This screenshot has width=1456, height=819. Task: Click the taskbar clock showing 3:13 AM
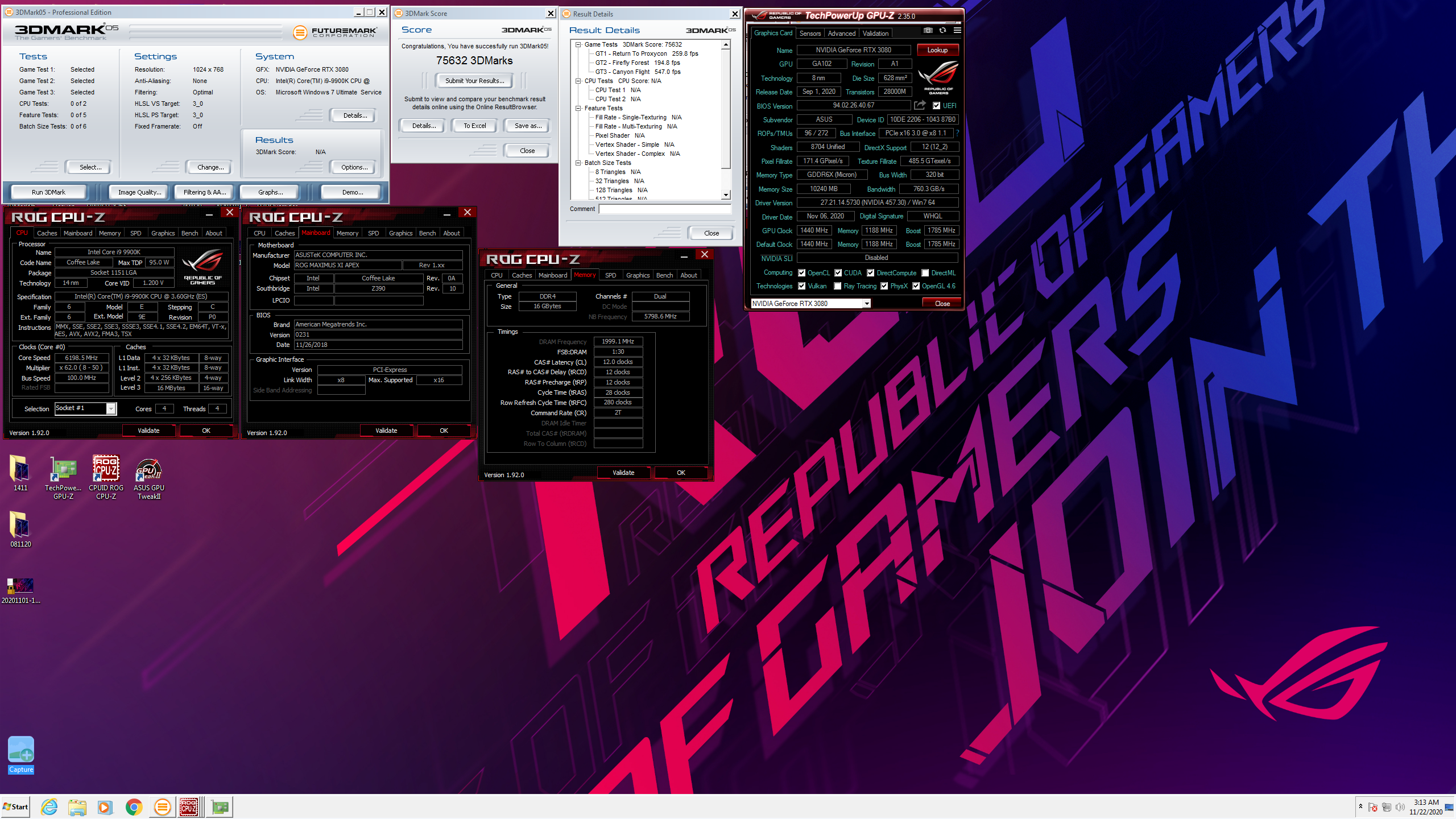pos(1426,806)
